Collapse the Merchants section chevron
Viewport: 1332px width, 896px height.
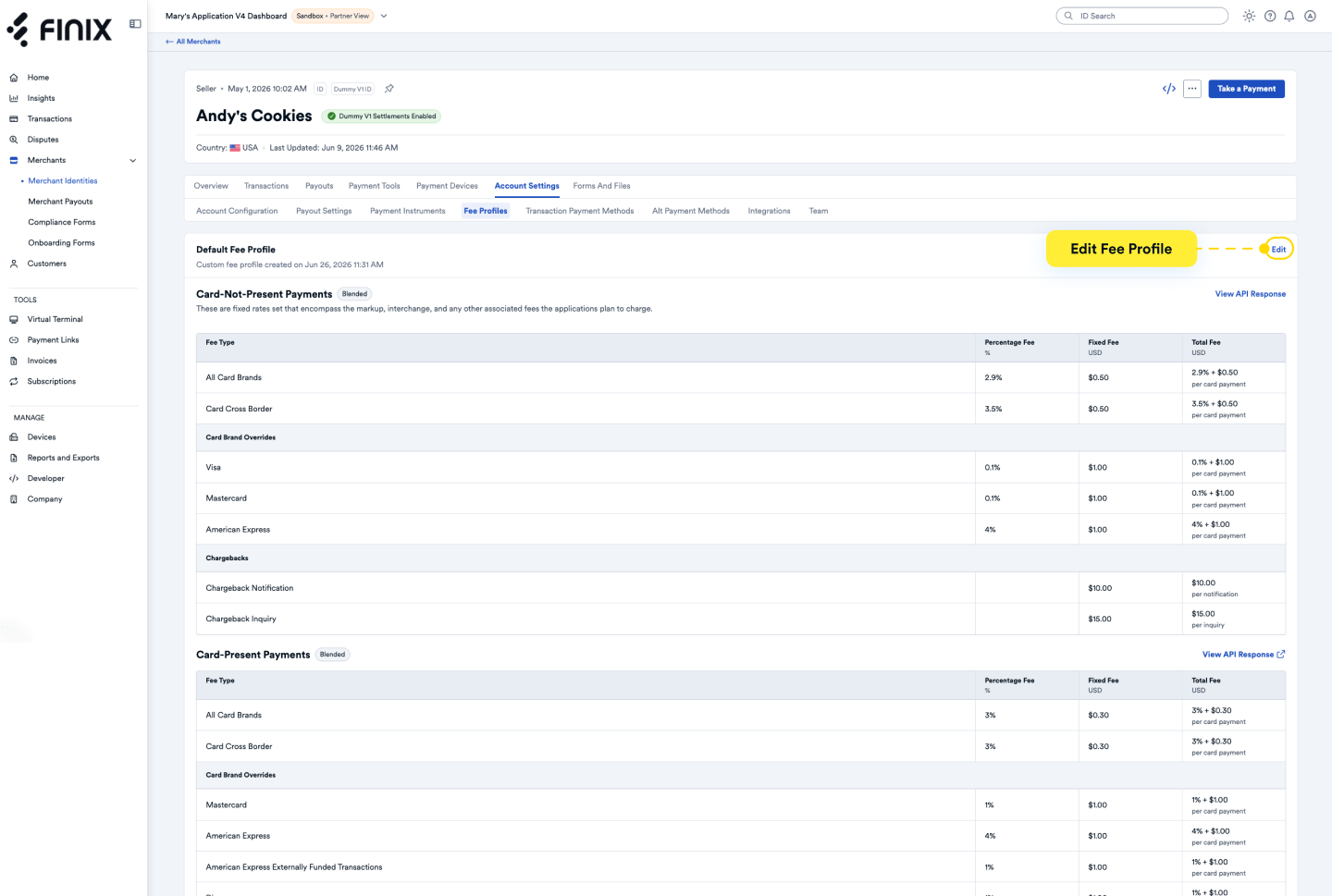[132, 161]
